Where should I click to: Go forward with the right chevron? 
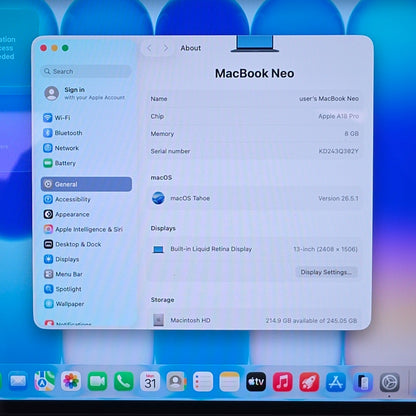tap(165, 48)
